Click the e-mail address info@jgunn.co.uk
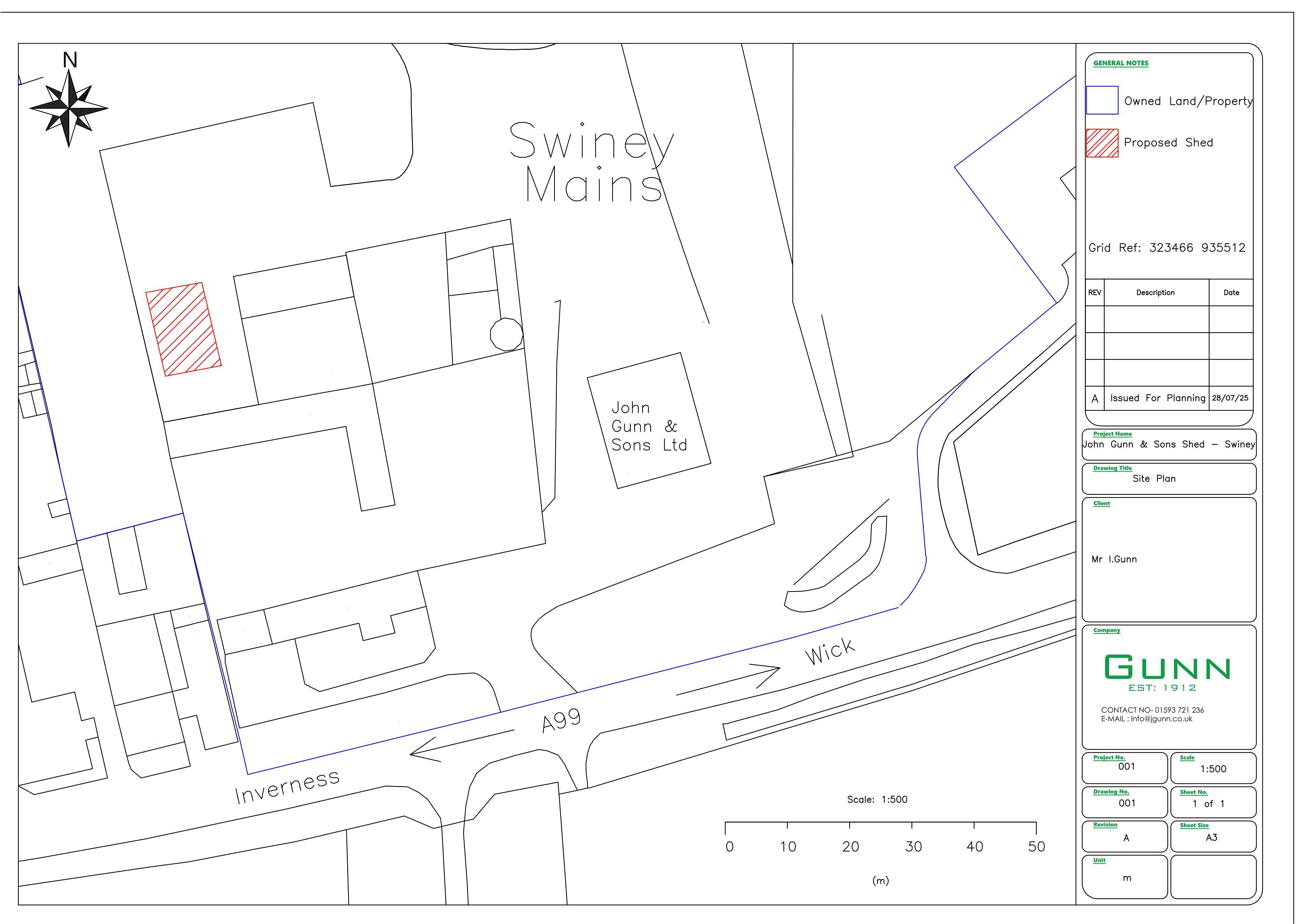Image resolution: width=1307 pixels, height=924 pixels. [x=1161, y=719]
